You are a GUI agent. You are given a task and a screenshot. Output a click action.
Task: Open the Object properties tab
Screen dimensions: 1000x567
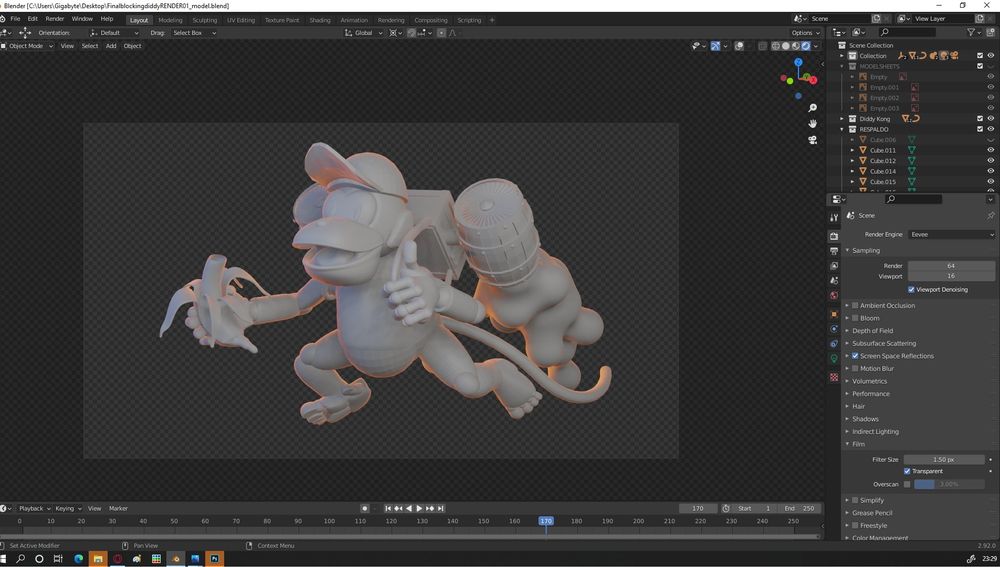834,314
